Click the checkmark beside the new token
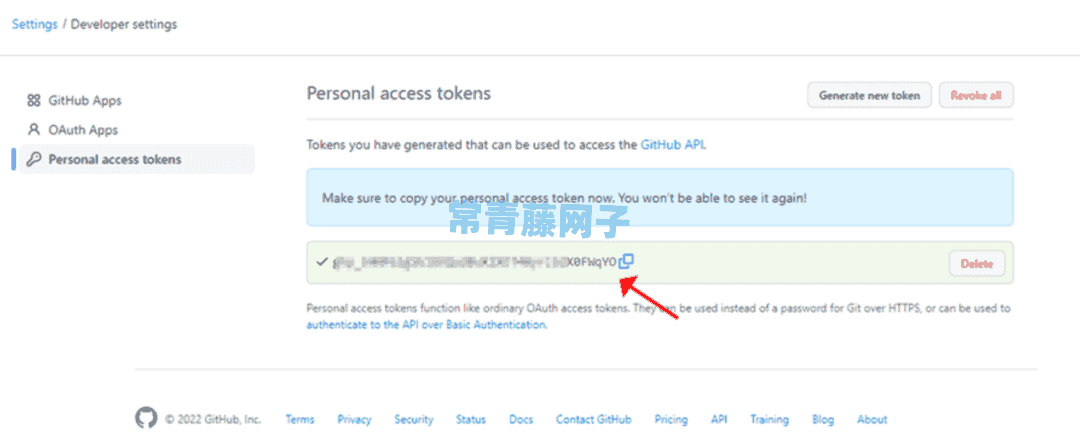 (321, 262)
